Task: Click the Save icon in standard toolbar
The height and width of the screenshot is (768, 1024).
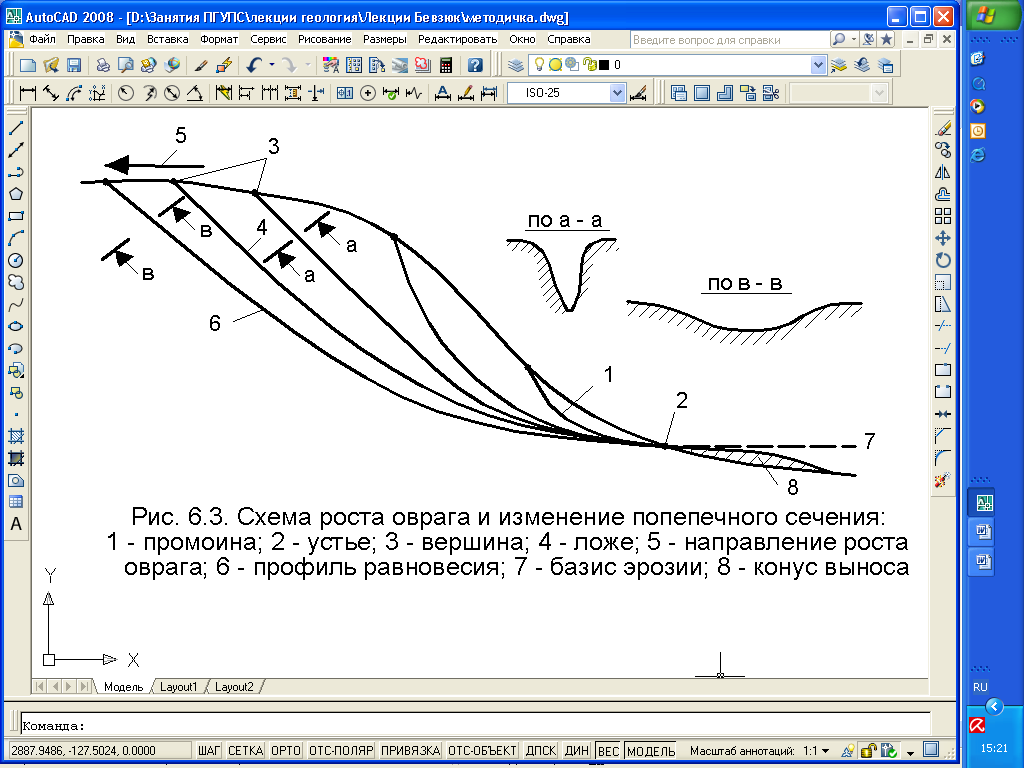Action: point(74,65)
